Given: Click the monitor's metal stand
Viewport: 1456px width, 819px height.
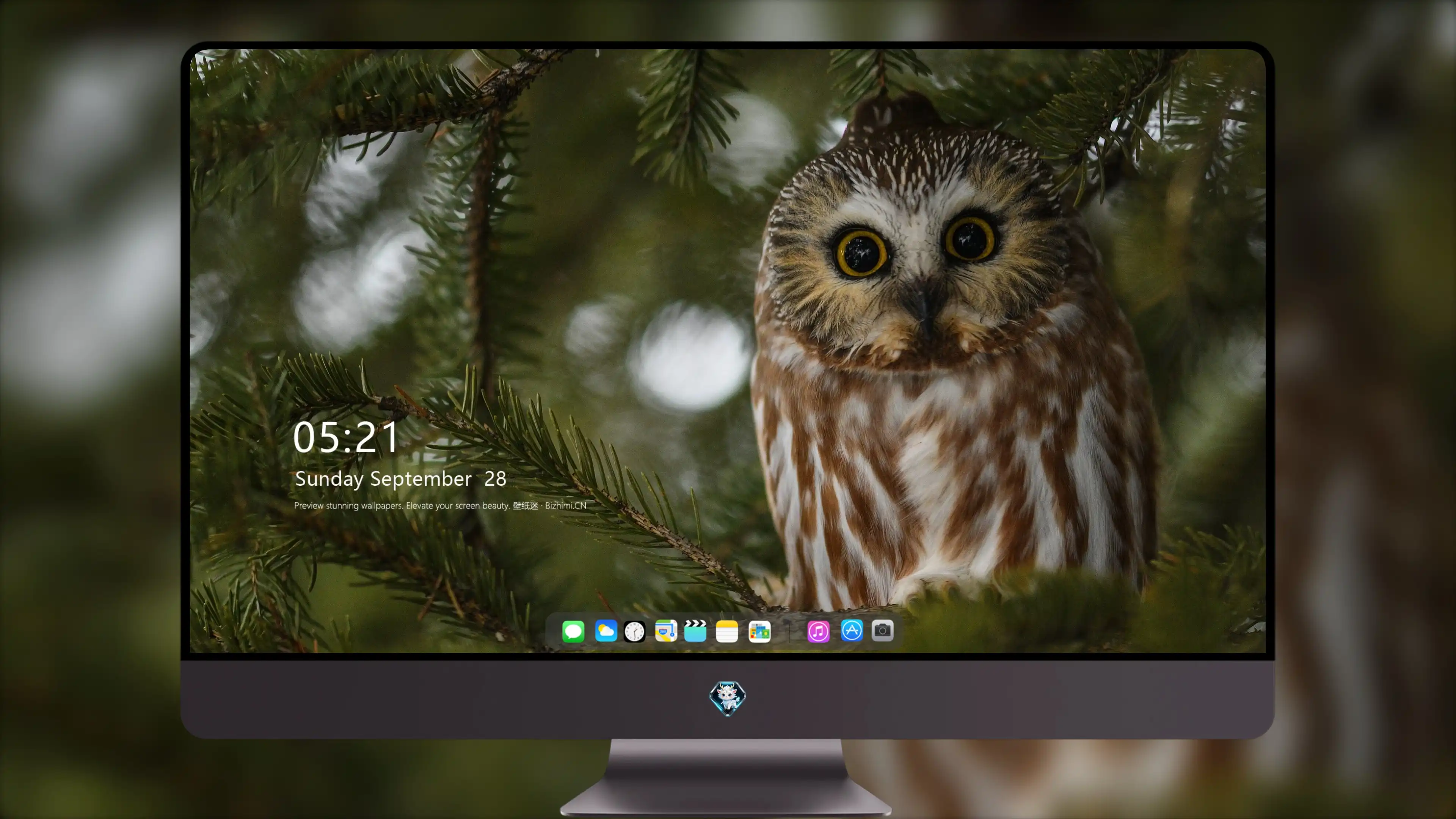Looking at the screenshot, I should (x=727, y=777).
